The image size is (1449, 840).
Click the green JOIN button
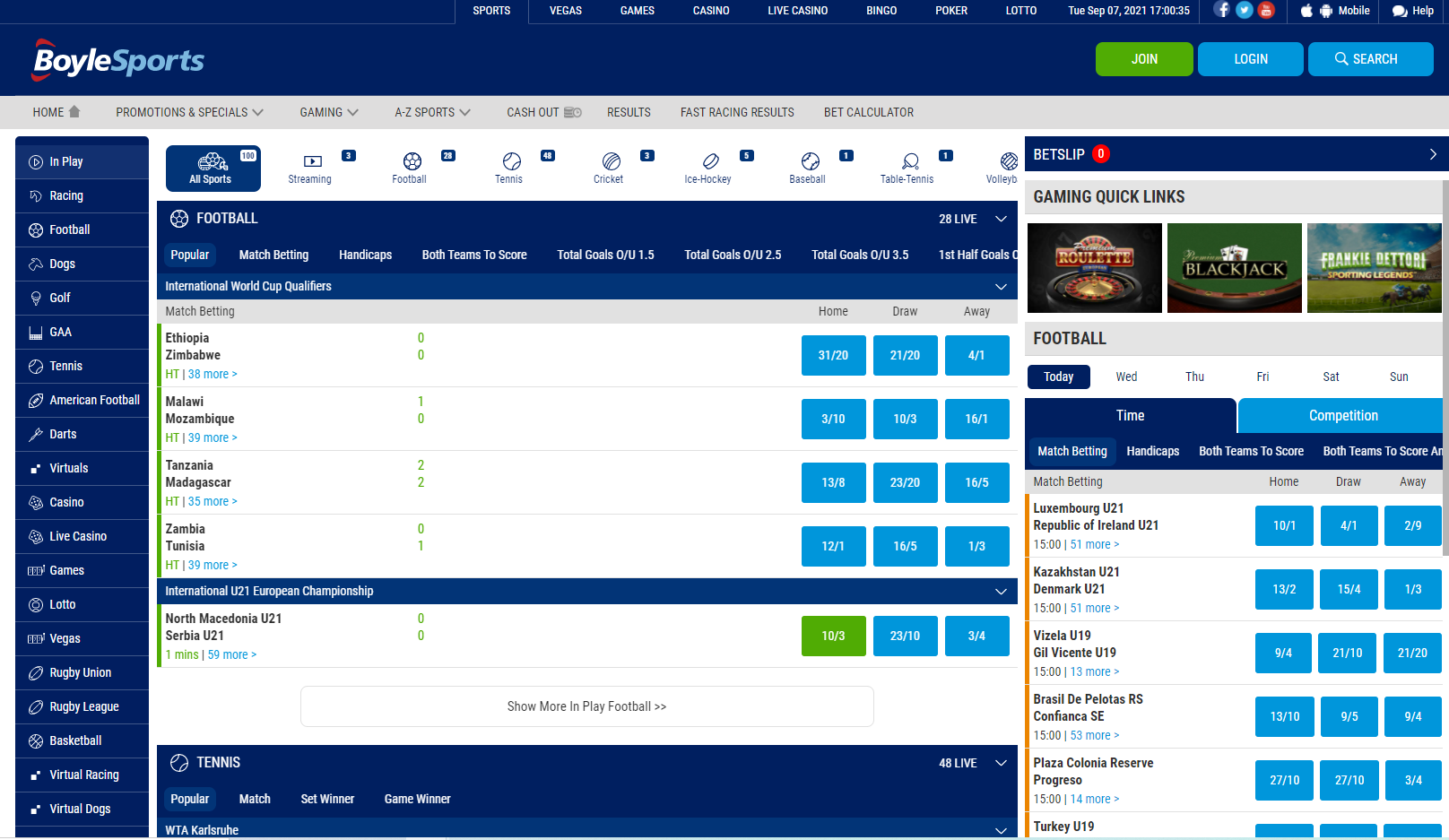(x=1144, y=59)
